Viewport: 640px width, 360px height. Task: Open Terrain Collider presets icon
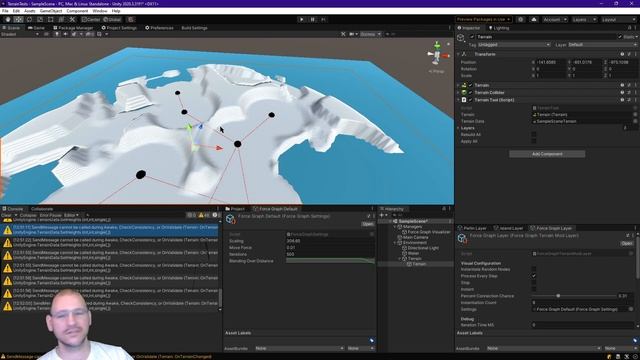pyautogui.click(x=629, y=92)
